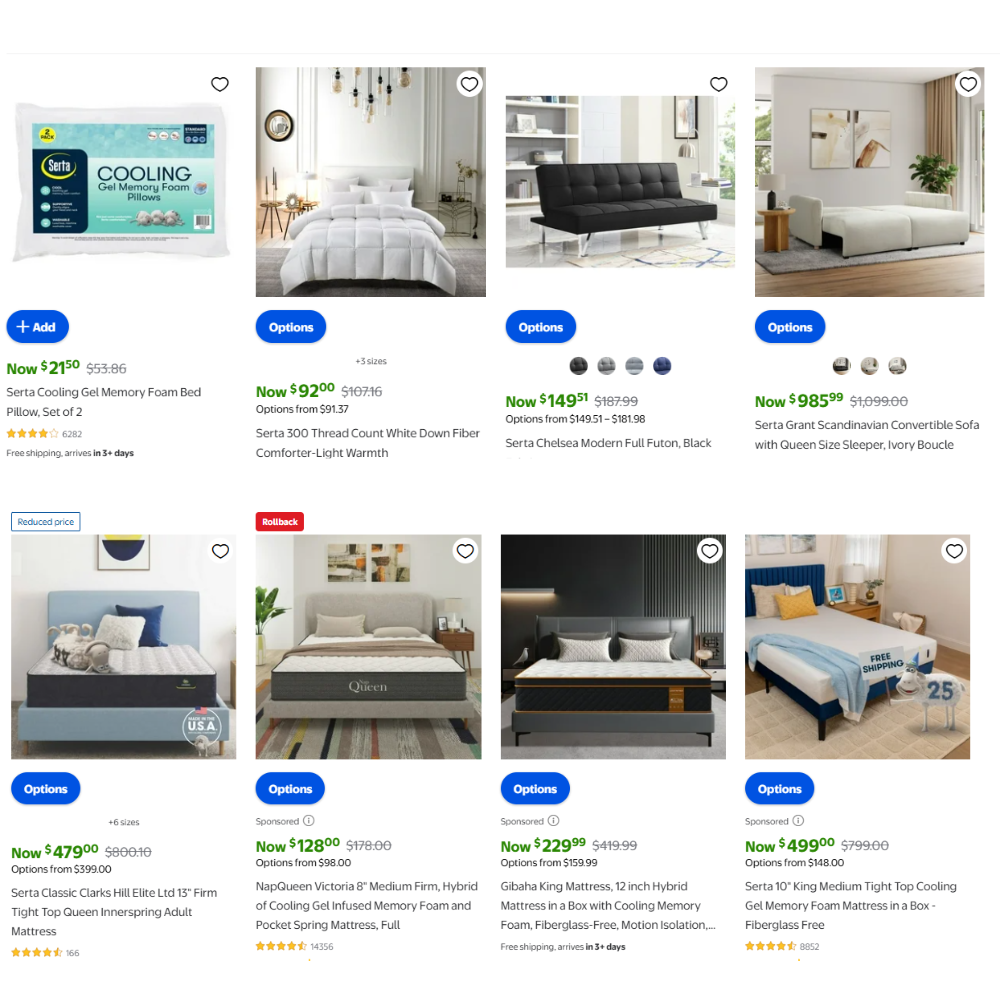Viewport: 1000px width, 1000px height.
Task: Select first sofa variant swatch under Serta Grant
Action: 842,366
